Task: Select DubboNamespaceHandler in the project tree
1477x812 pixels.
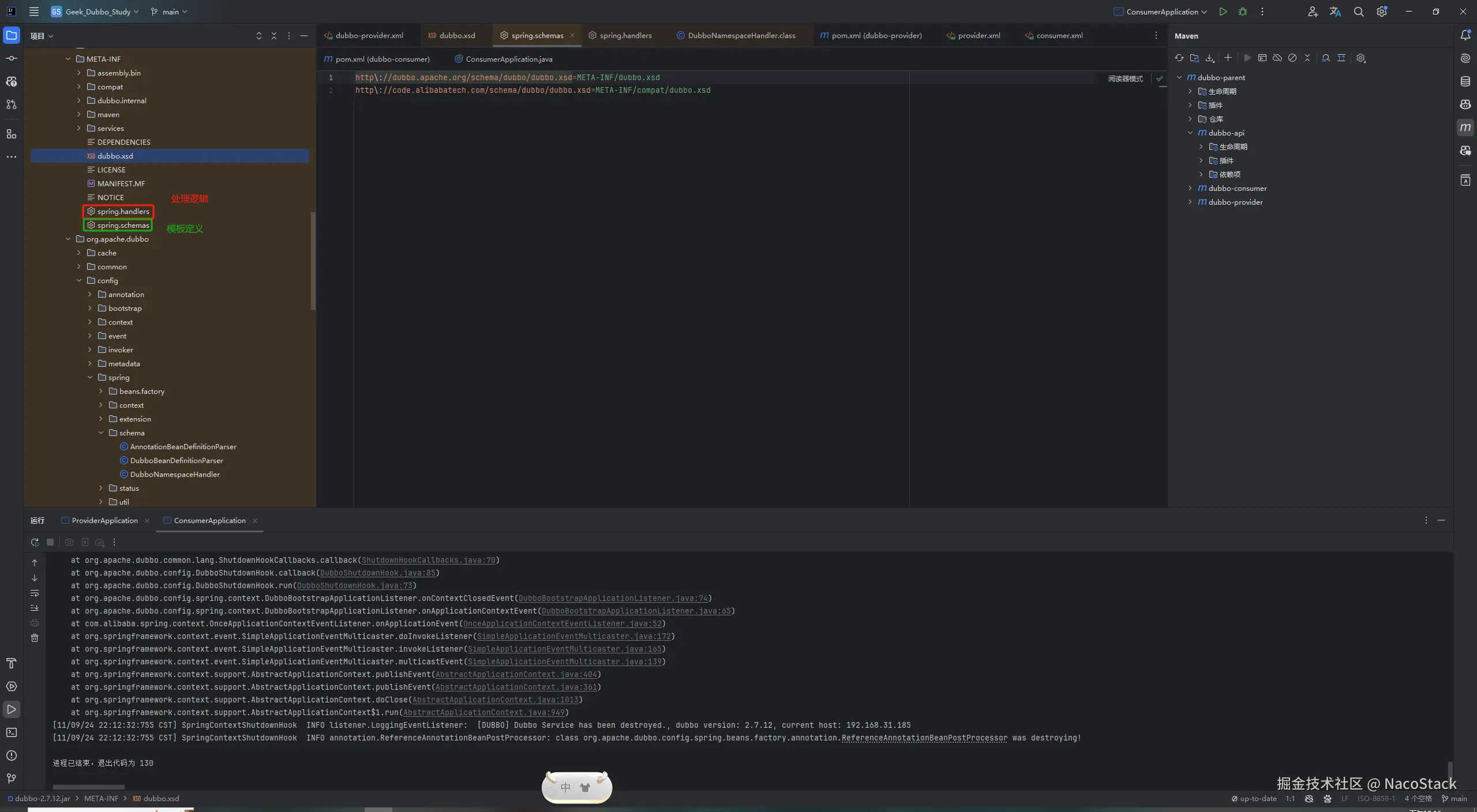Action: (x=174, y=474)
